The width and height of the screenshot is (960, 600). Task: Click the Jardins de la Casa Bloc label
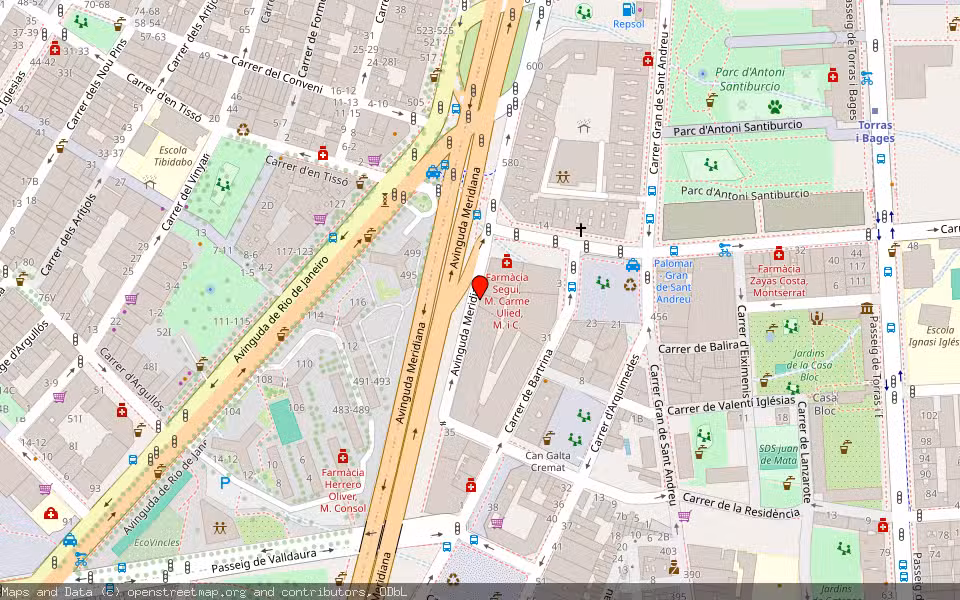coord(809,365)
